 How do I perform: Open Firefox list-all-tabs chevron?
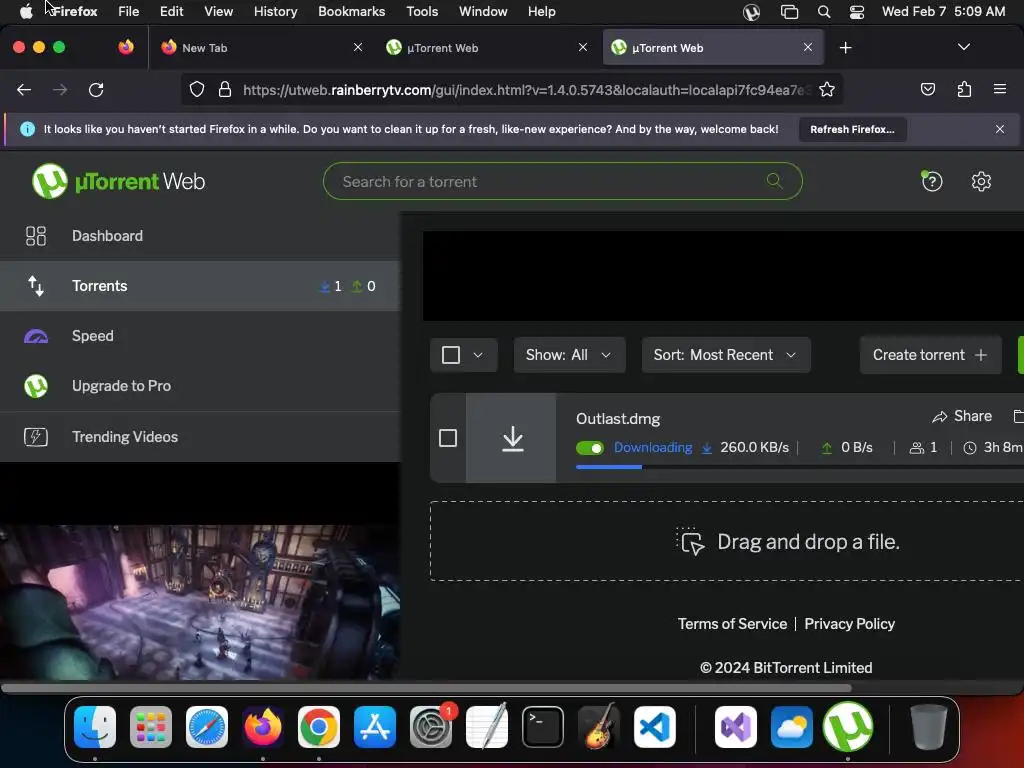[963, 47]
